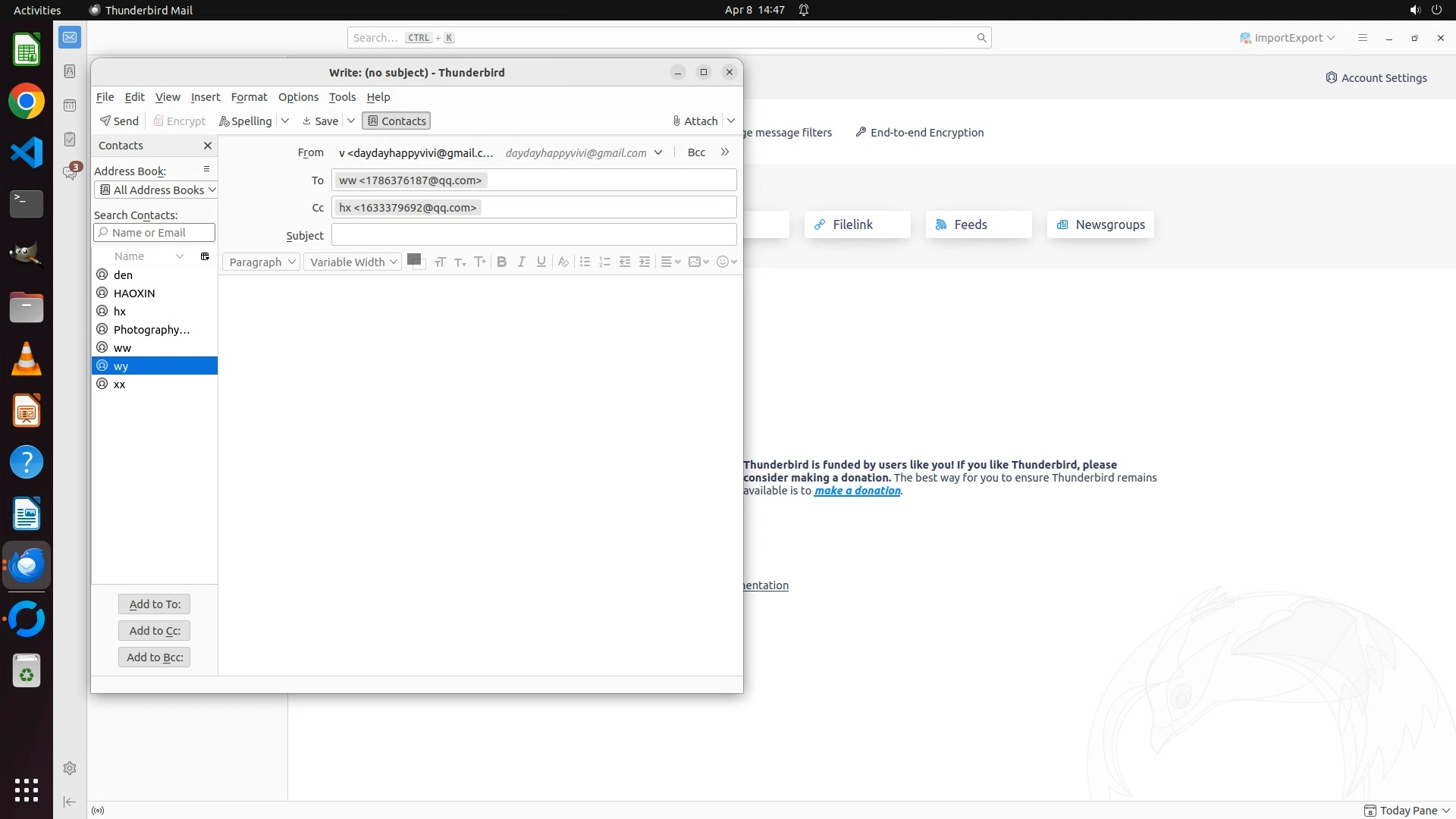Open the Format menu
The width and height of the screenshot is (1456, 819).
pos(249,97)
